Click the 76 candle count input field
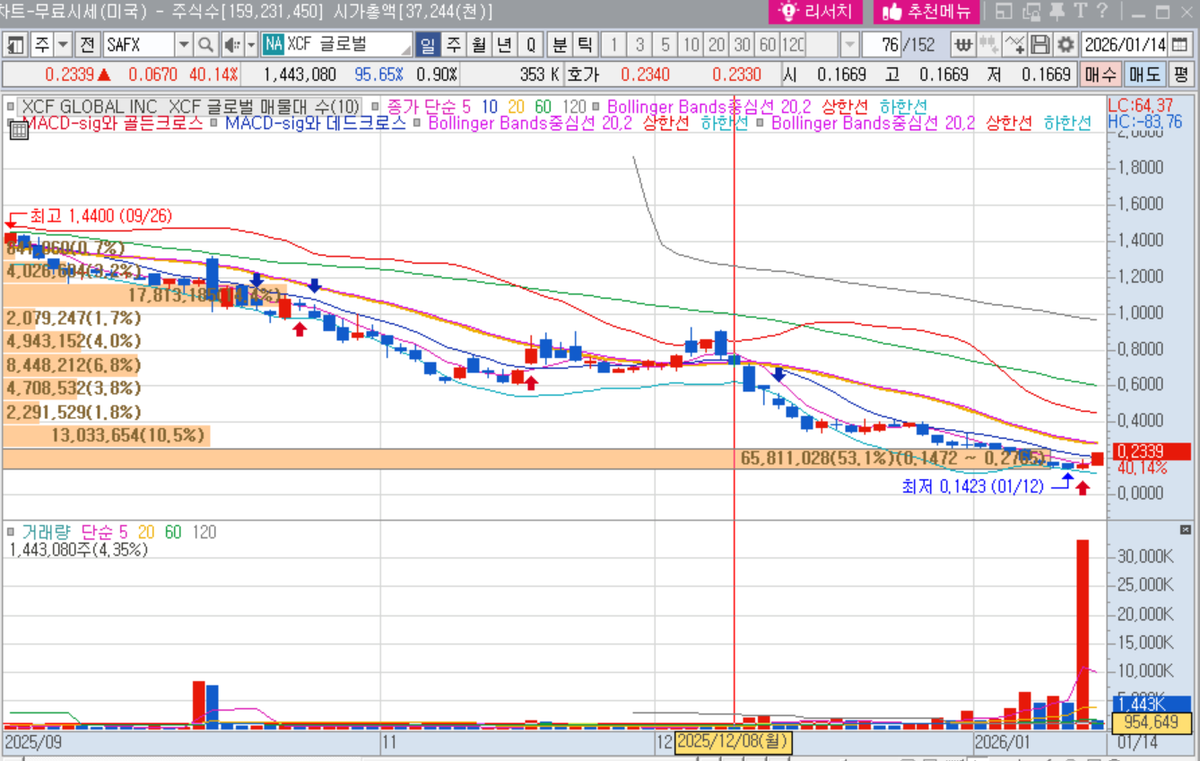 [x=881, y=45]
